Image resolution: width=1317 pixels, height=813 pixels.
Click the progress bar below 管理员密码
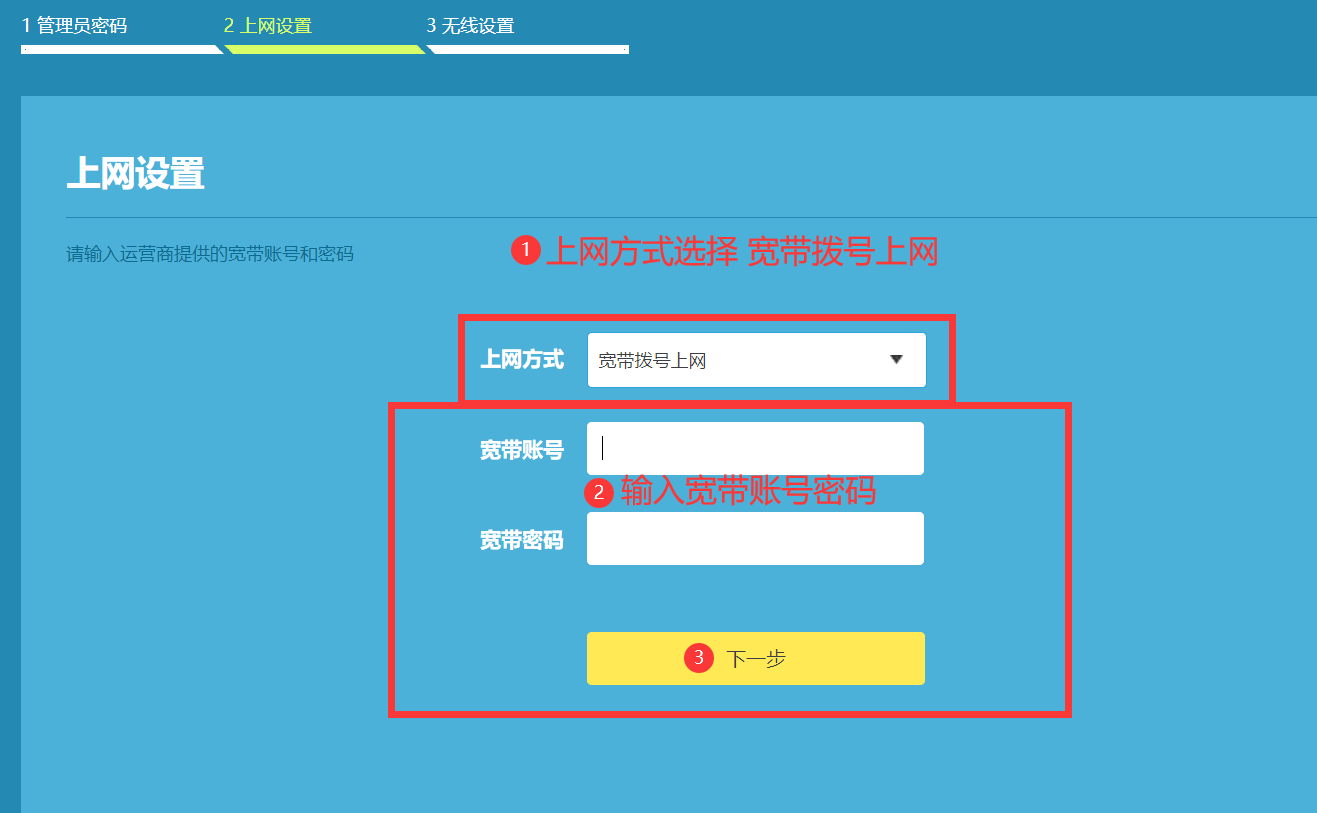pos(120,45)
